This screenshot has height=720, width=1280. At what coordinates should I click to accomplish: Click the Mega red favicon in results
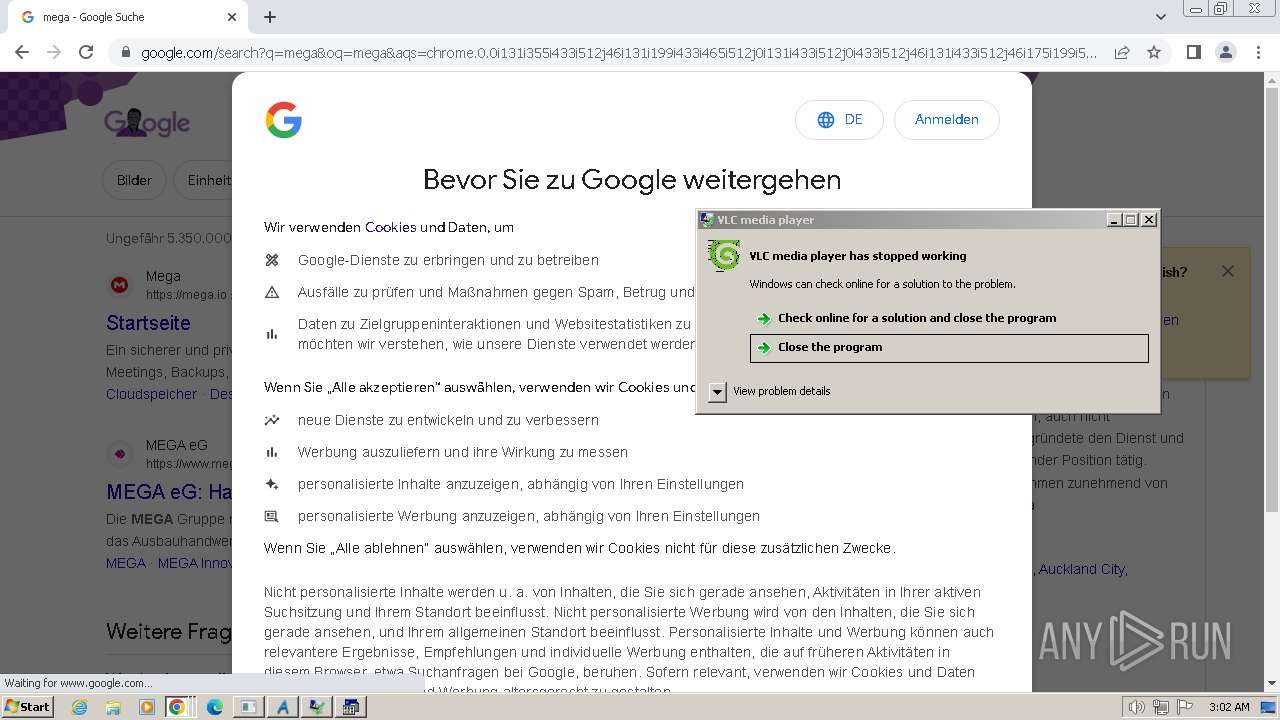click(x=120, y=285)
